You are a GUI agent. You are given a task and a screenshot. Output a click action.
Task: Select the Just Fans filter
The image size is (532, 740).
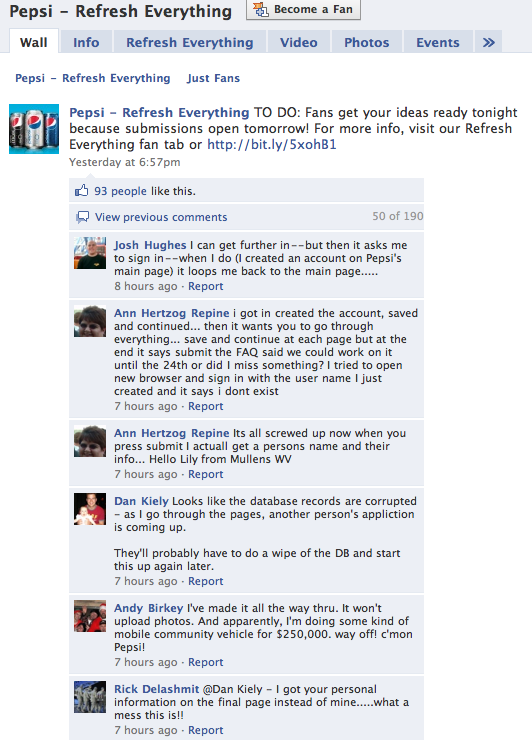213,78
